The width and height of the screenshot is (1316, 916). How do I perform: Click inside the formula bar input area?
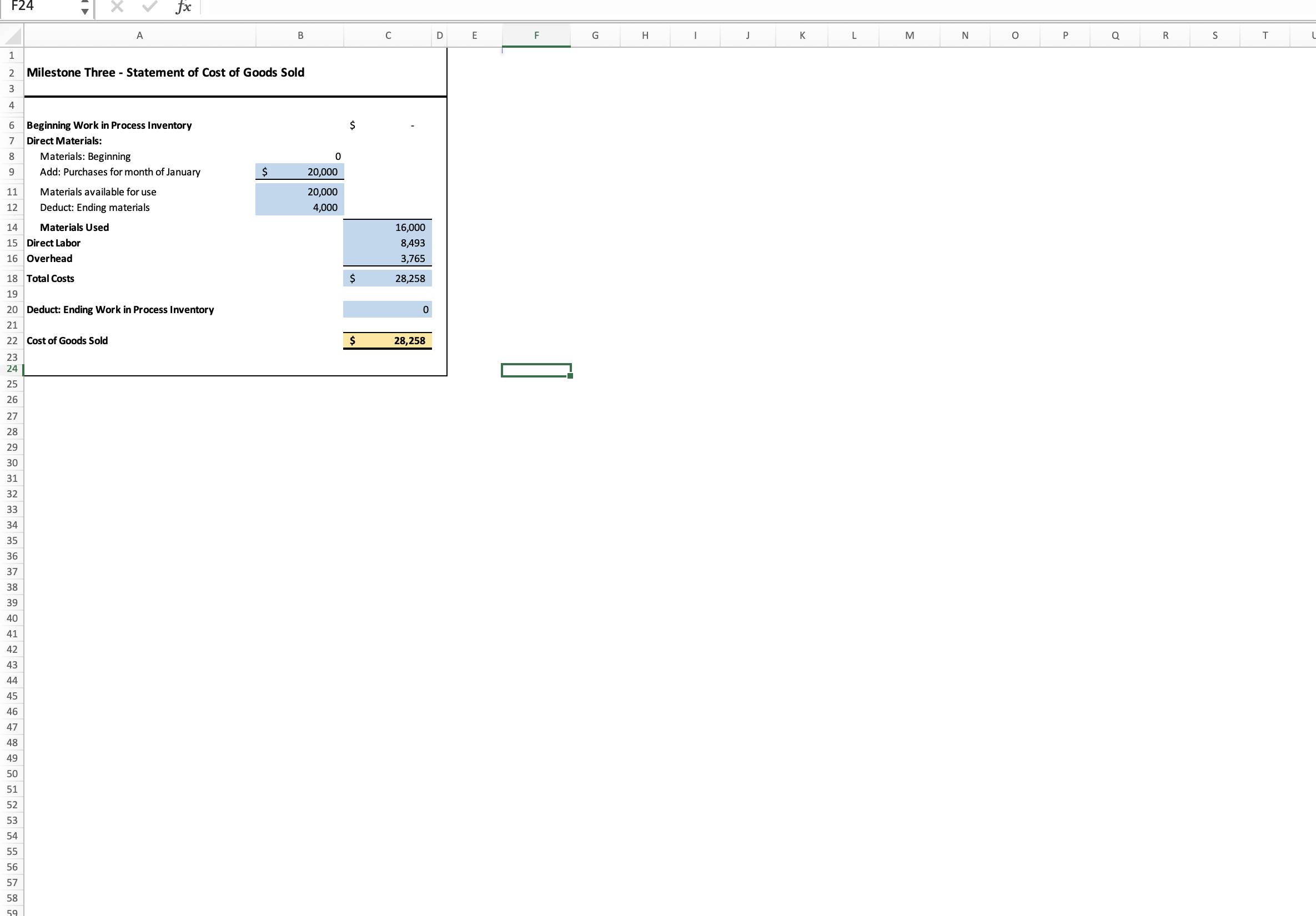(x=401, y=7)
